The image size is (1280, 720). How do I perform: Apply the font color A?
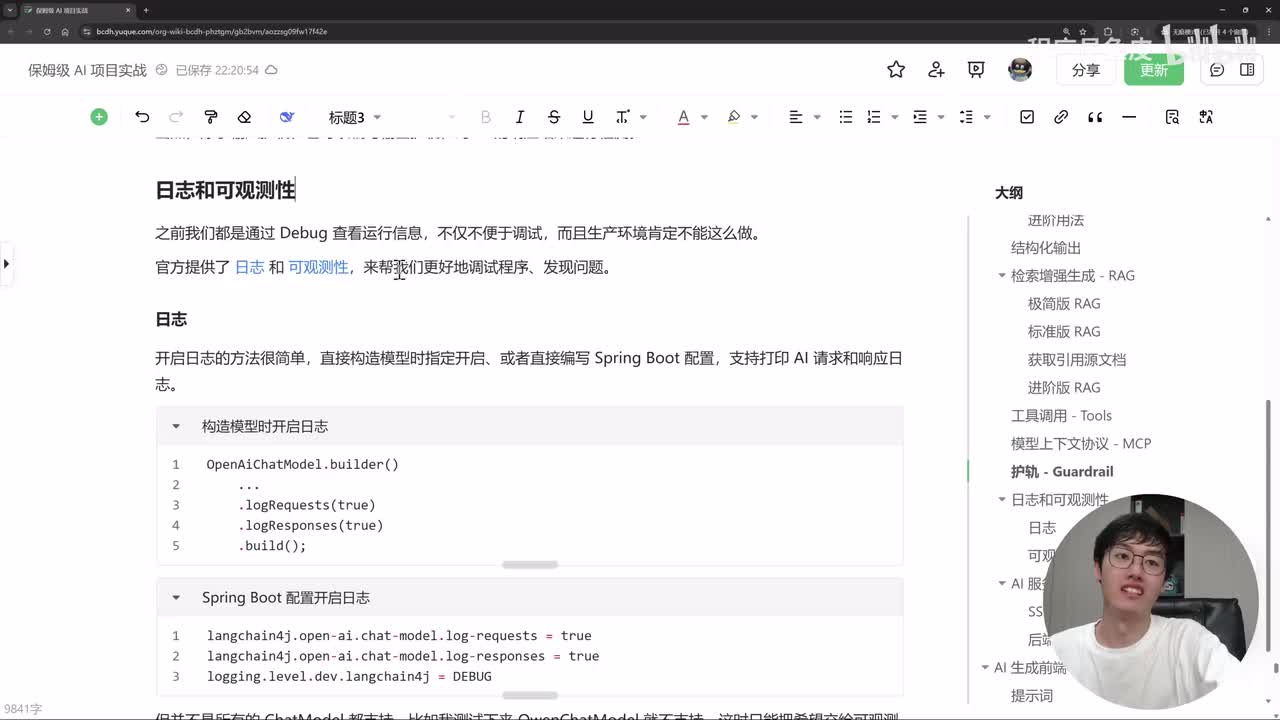point(684,117)
